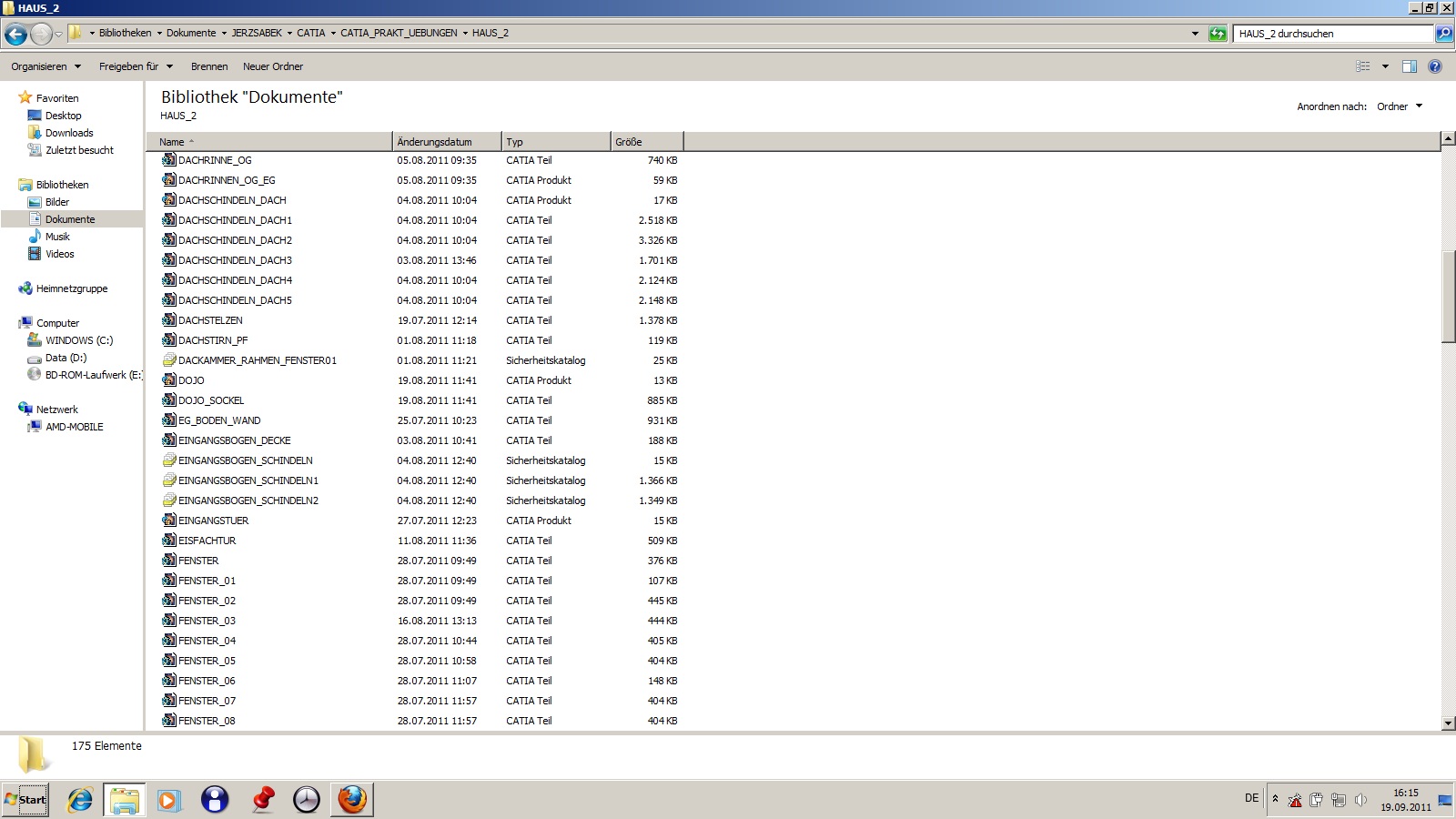1456x819 pixels.
Task: Select the Dokumente library
Action: pyautogui.click(x=70, y=219)
